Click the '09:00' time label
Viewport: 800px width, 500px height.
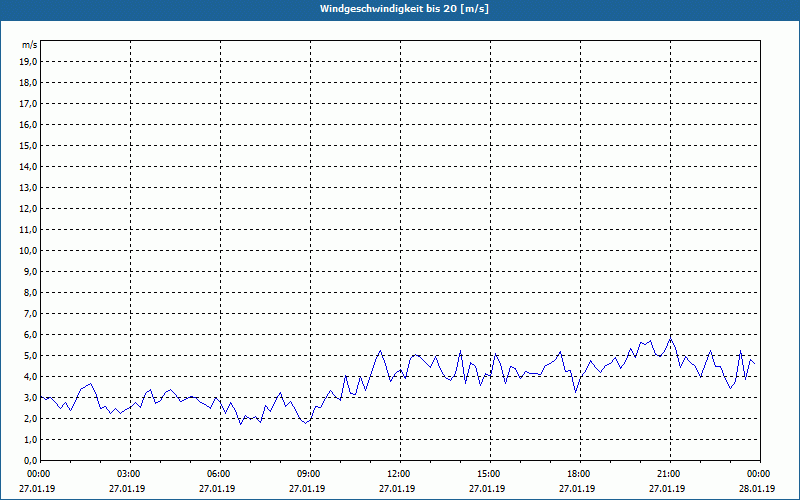click(x=310, y=474)
